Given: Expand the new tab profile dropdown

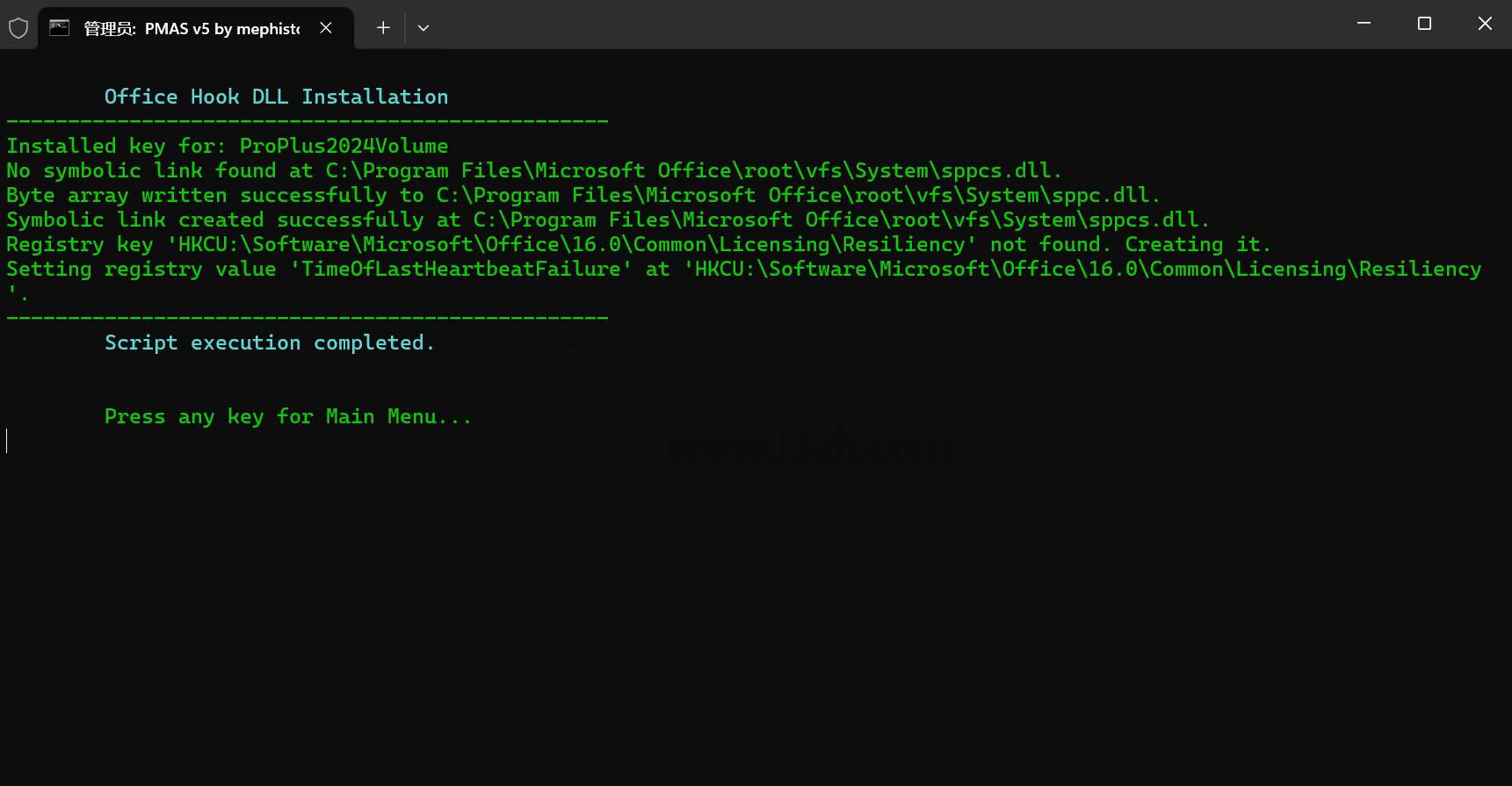Looking at the screenshot, I should point(423,28).
